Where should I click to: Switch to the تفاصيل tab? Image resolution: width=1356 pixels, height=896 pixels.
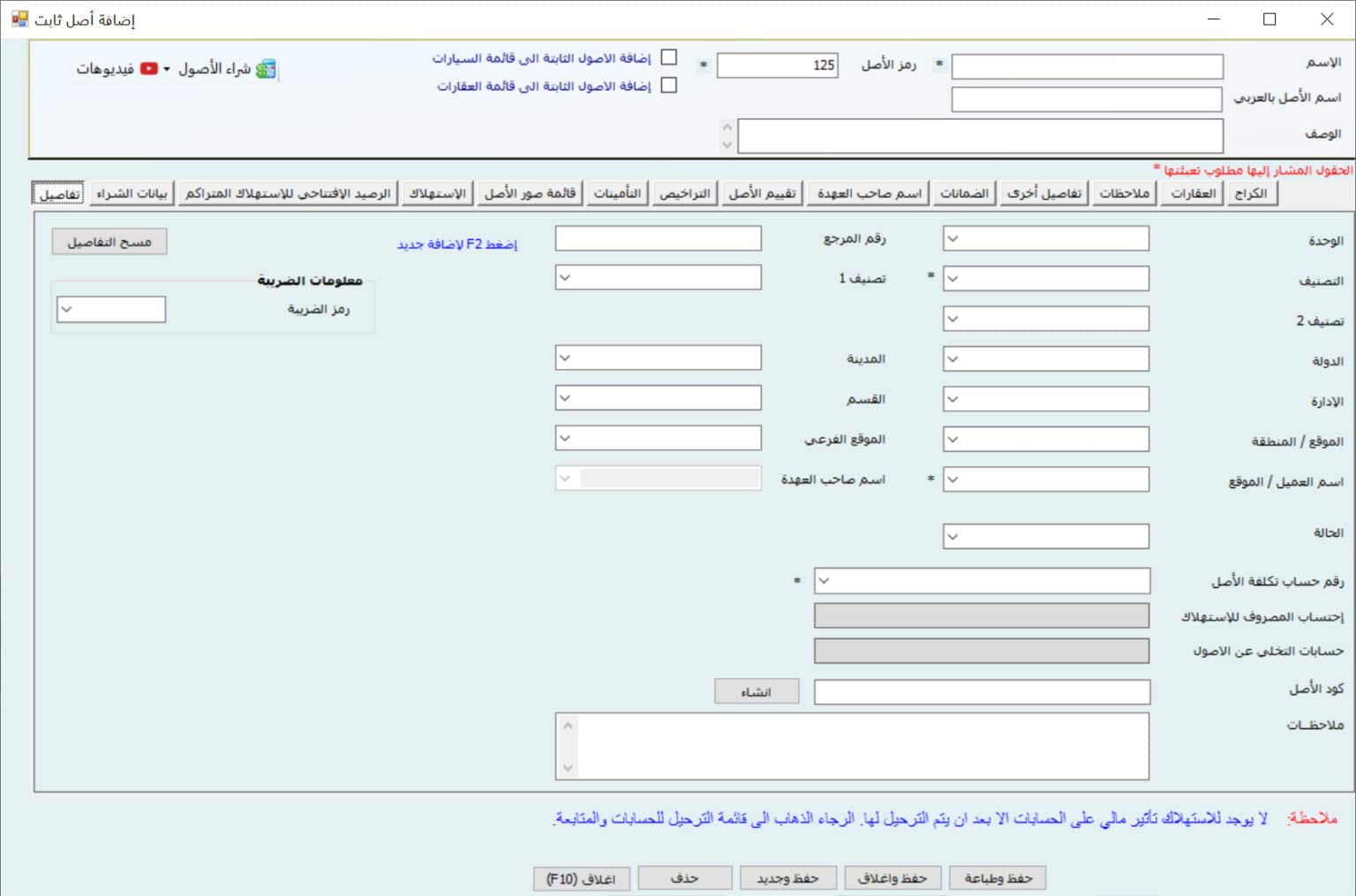(x=59, y=193)
